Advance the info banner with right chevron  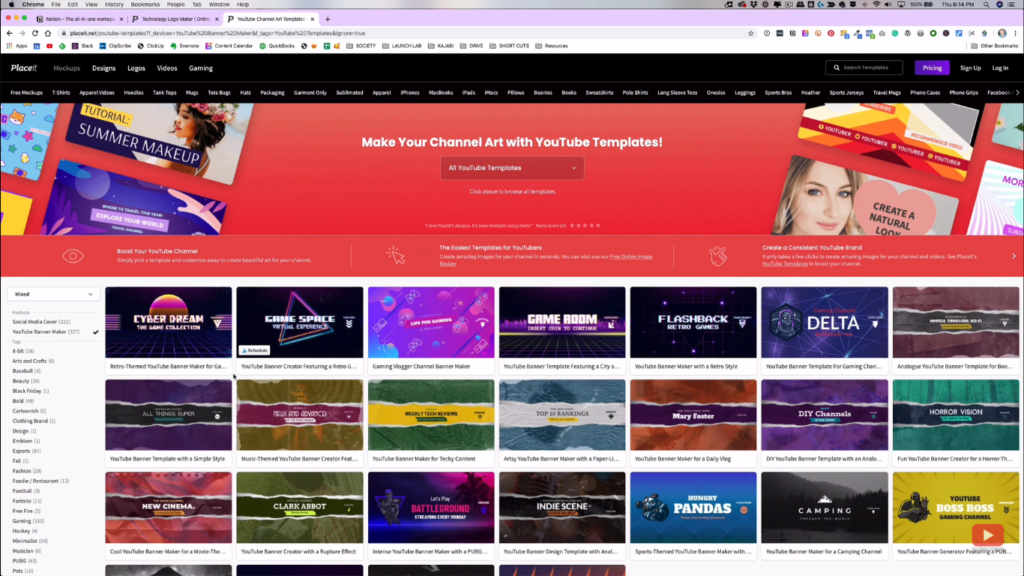point(1014,256)
